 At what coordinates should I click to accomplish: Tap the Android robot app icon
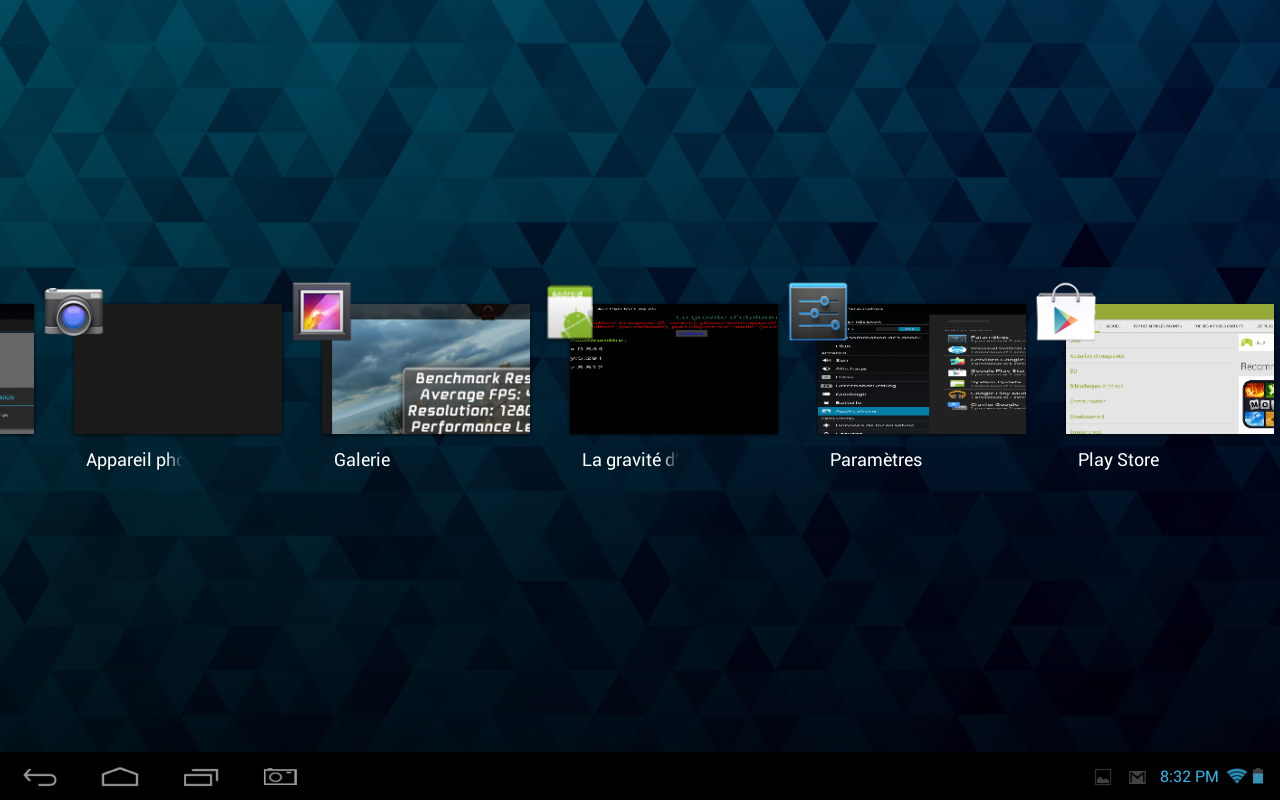570,312
